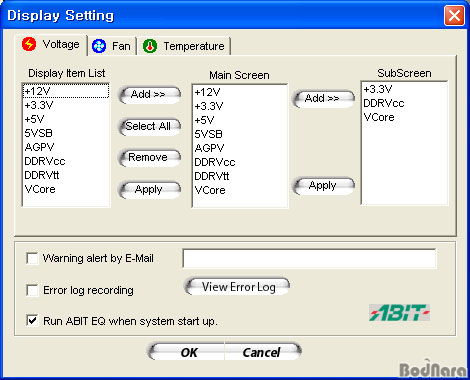Viewport: 470px width, 380px height.
Task: Click Add >> next to Display Item List
Action: pos(150,95)
